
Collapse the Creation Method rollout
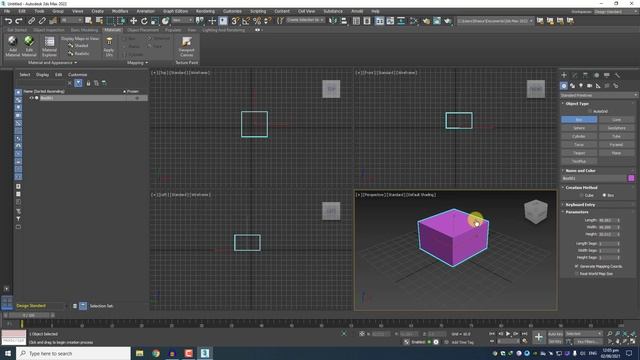click(x=581, y=188)
